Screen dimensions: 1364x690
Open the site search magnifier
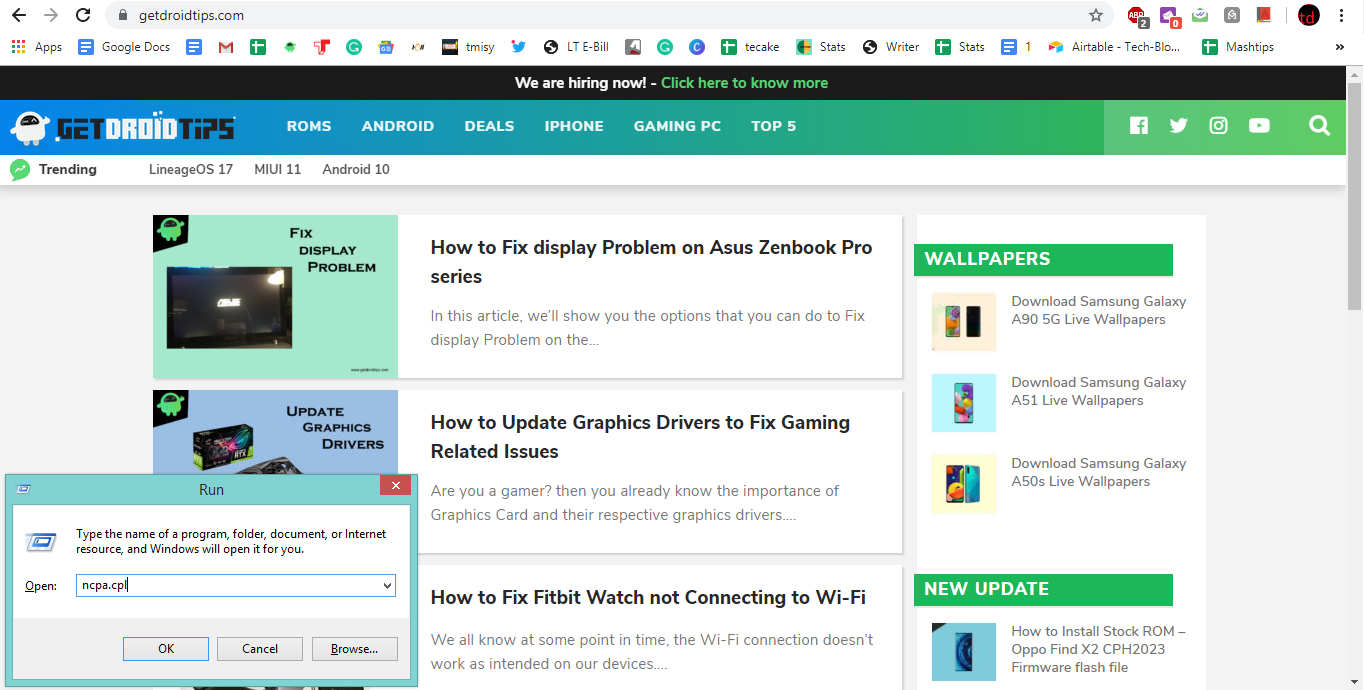coord(1320,125)
